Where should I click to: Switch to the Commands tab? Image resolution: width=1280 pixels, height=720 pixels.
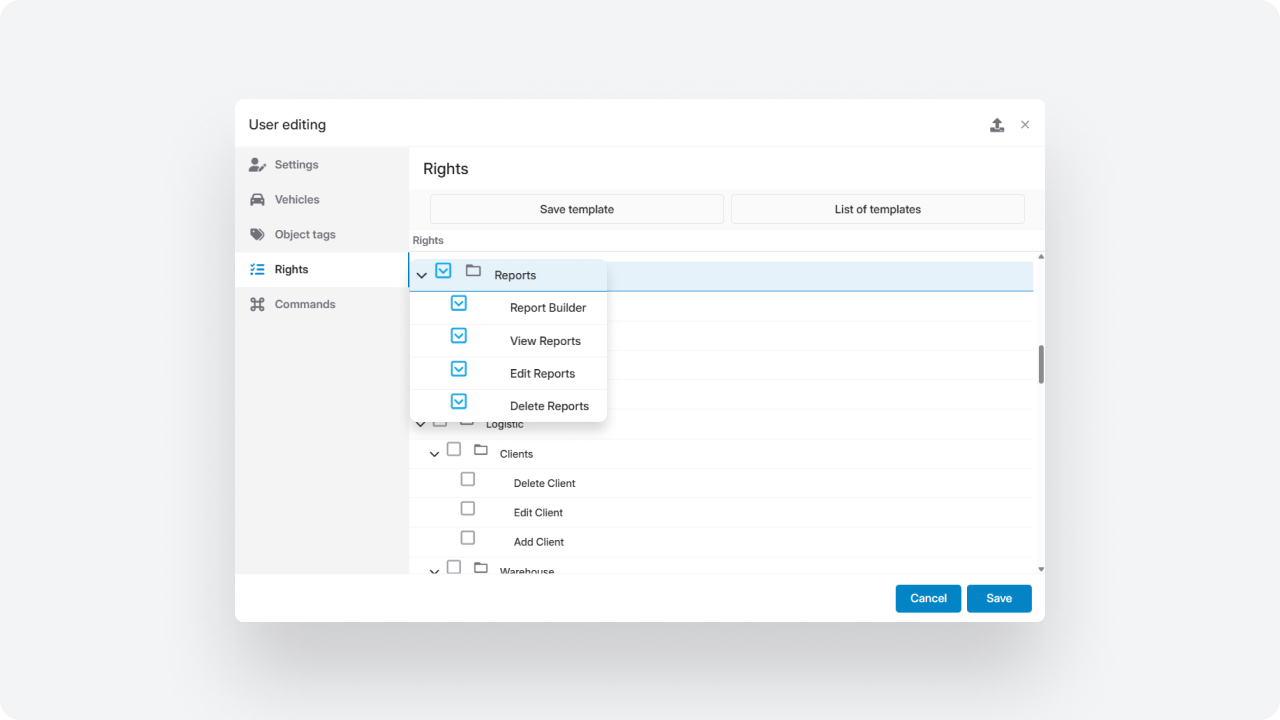(305, 305)
